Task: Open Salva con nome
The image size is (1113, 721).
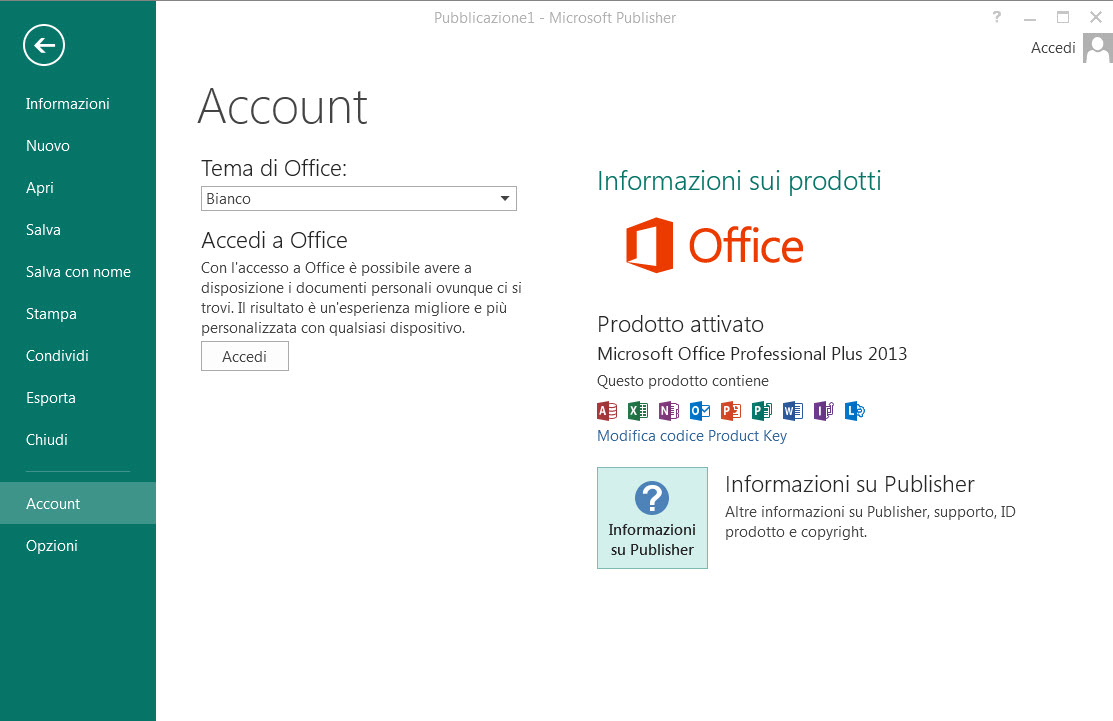Action: [x=78, y=272]
